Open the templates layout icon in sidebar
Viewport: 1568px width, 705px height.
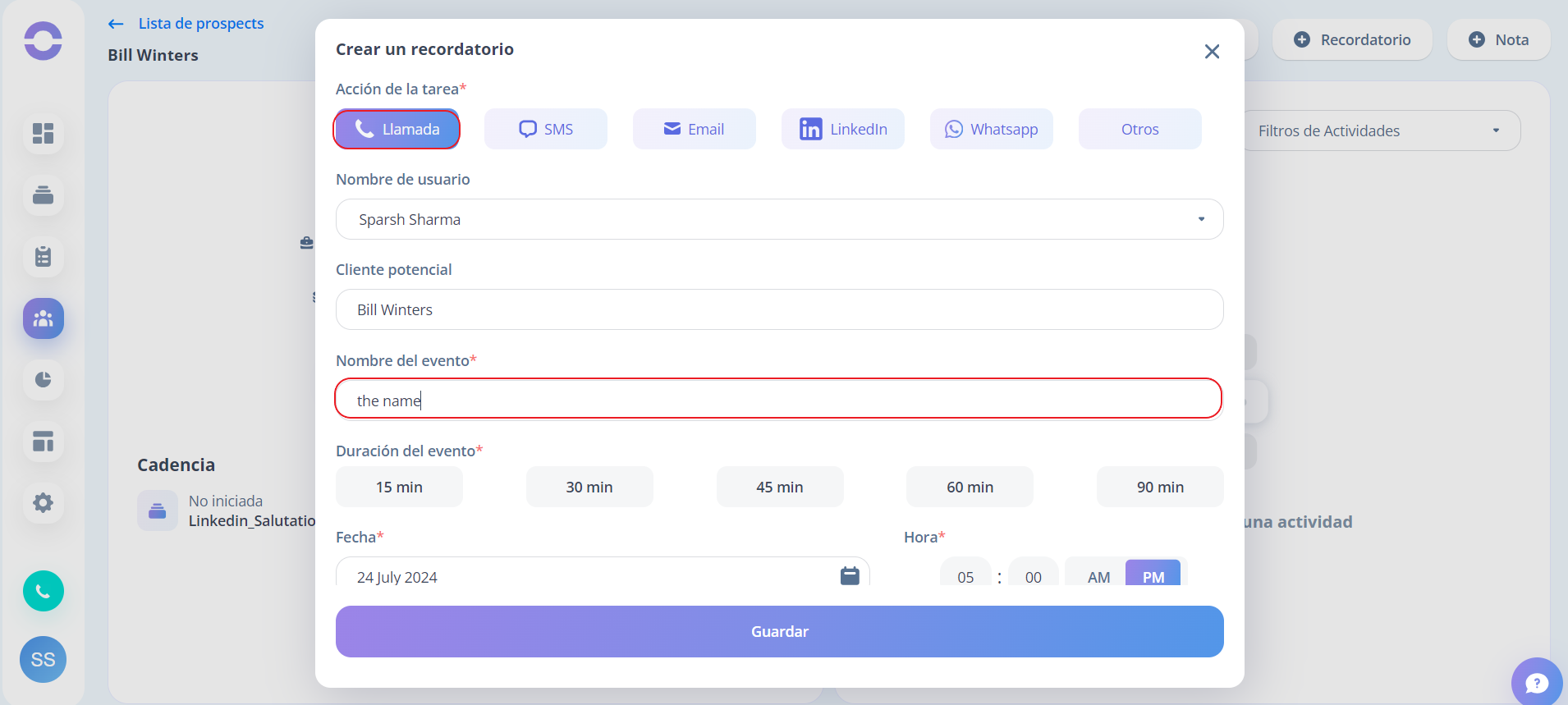43,442
